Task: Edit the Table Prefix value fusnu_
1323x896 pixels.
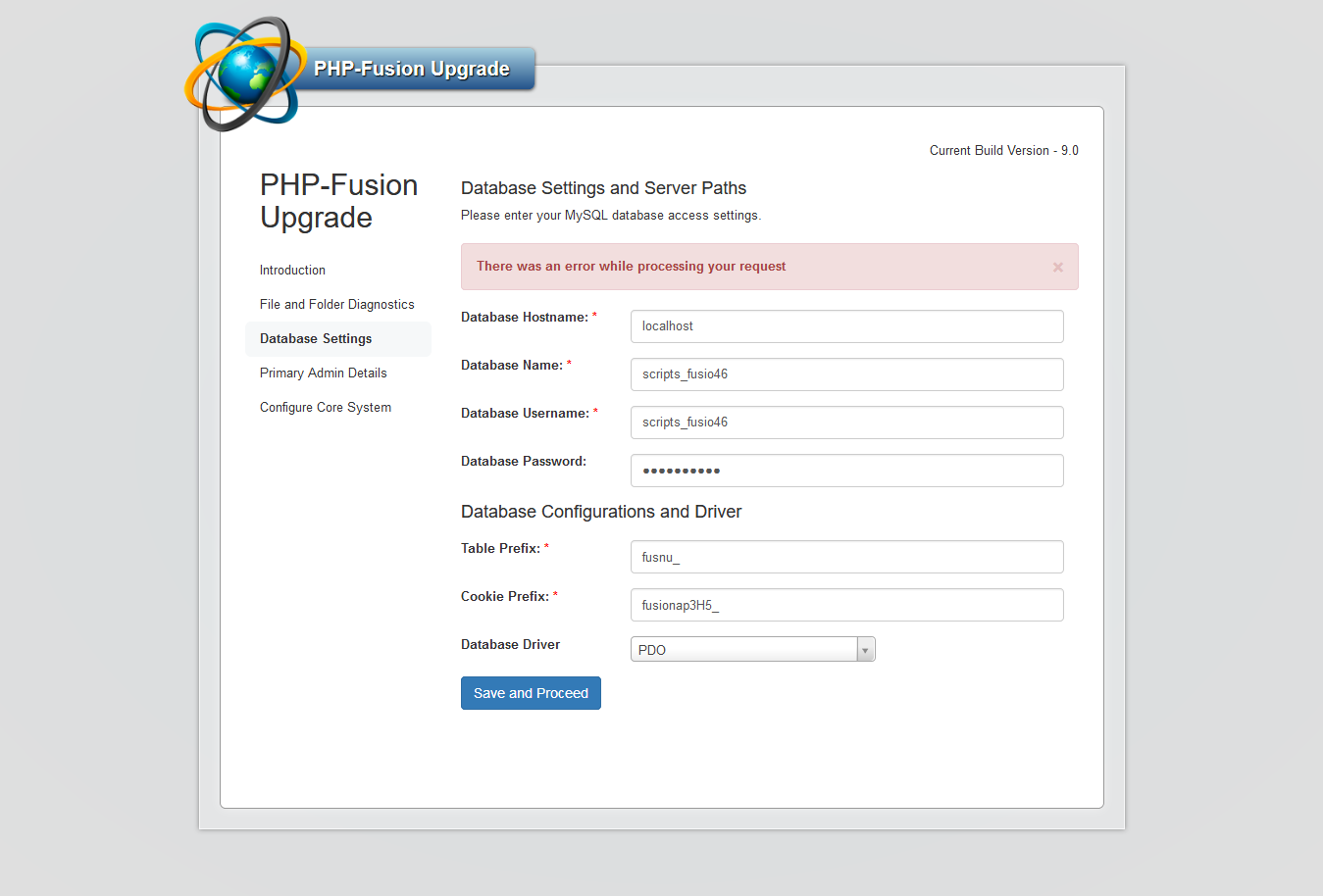Action: [846, 556]
